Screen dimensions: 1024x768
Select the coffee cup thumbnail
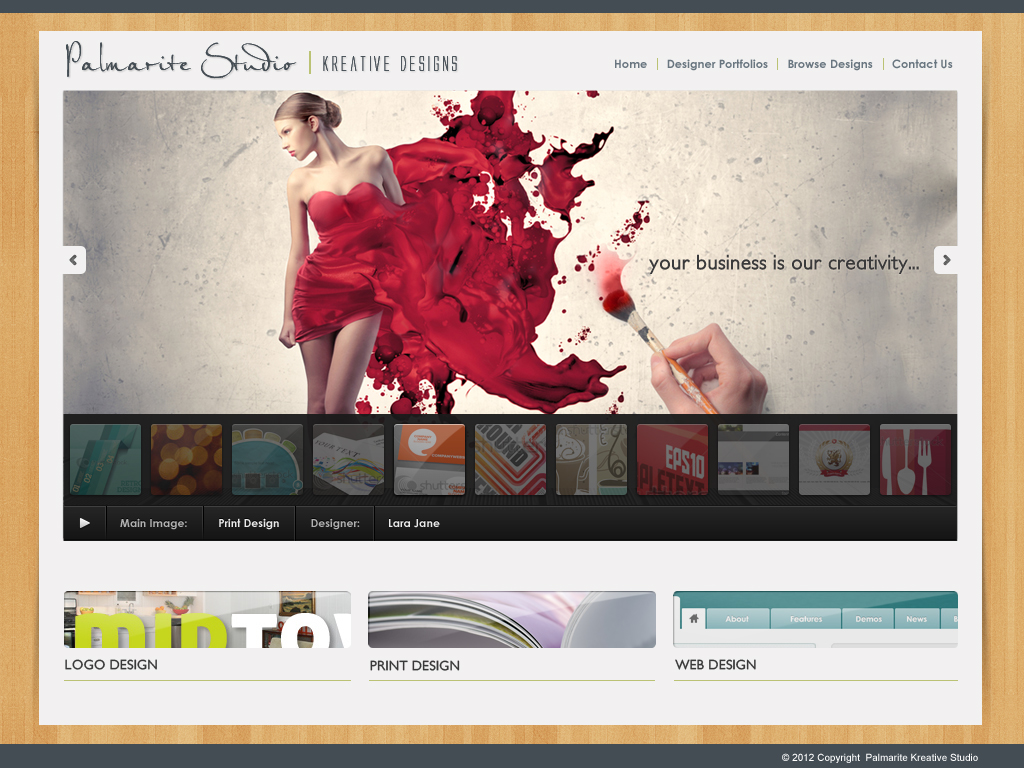591,460
